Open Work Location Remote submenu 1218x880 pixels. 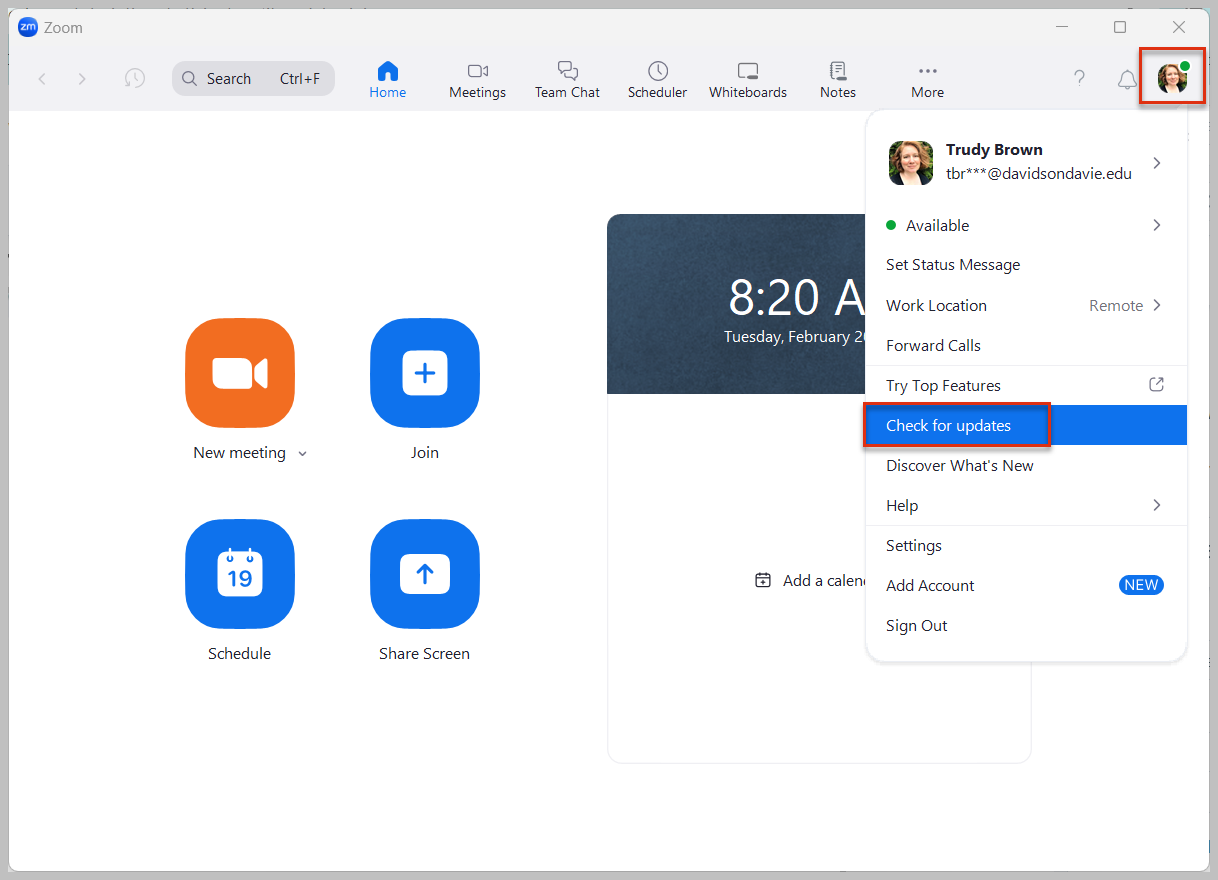click(1026, 305)
